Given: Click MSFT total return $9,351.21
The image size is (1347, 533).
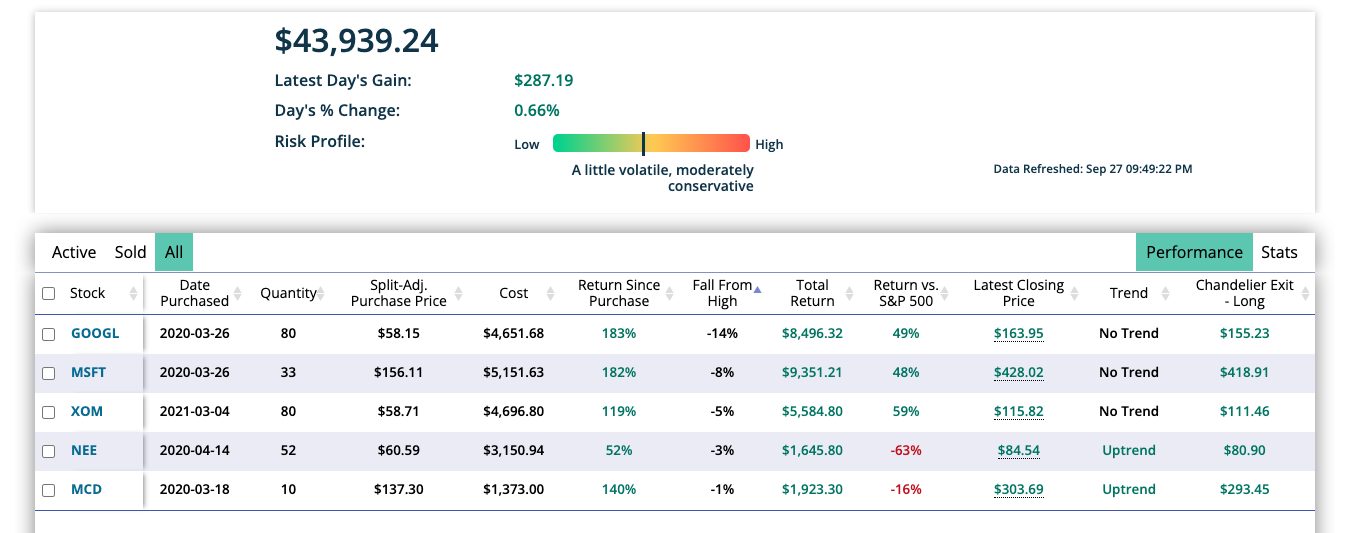Looking at the screenshot, I should 812,372.
